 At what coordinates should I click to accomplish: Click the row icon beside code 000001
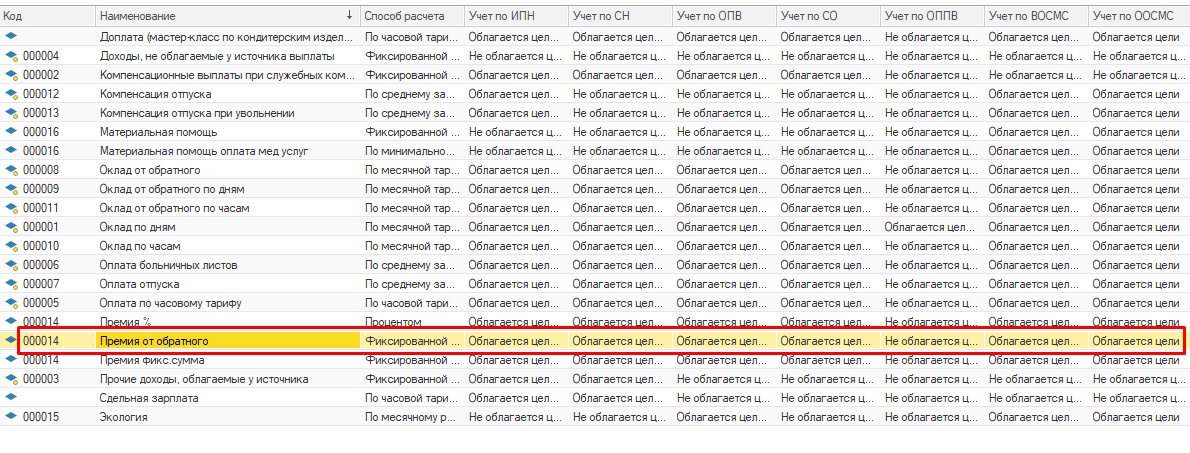[11, 226]
